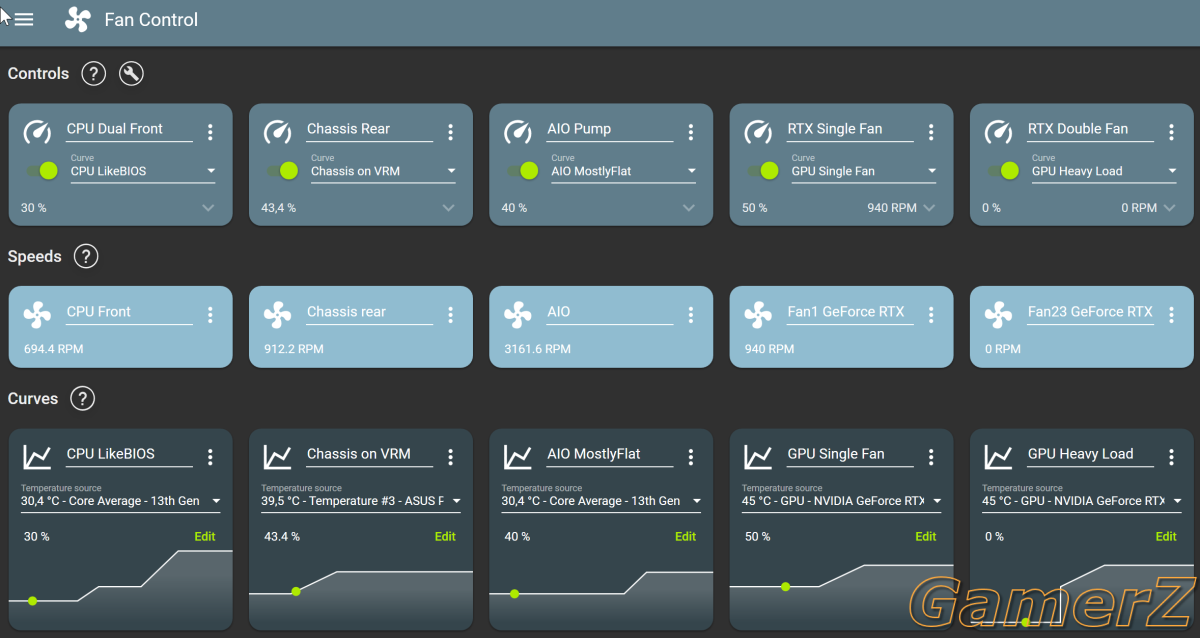Click the green point on CPU LikeBIOS graph
Viewport: 1200px width, 638px height.
point(33,601)
